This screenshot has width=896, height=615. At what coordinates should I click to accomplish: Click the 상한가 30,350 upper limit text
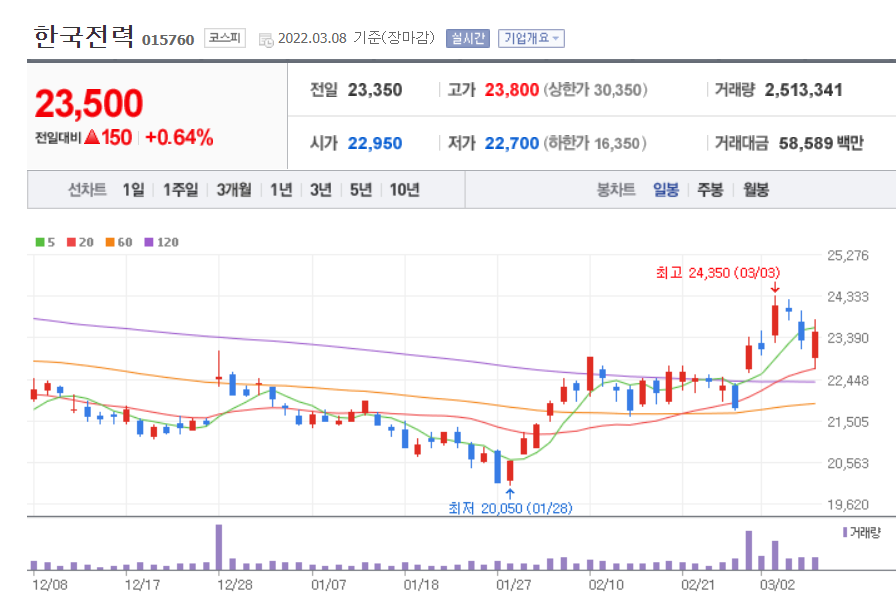pos(595,90)
